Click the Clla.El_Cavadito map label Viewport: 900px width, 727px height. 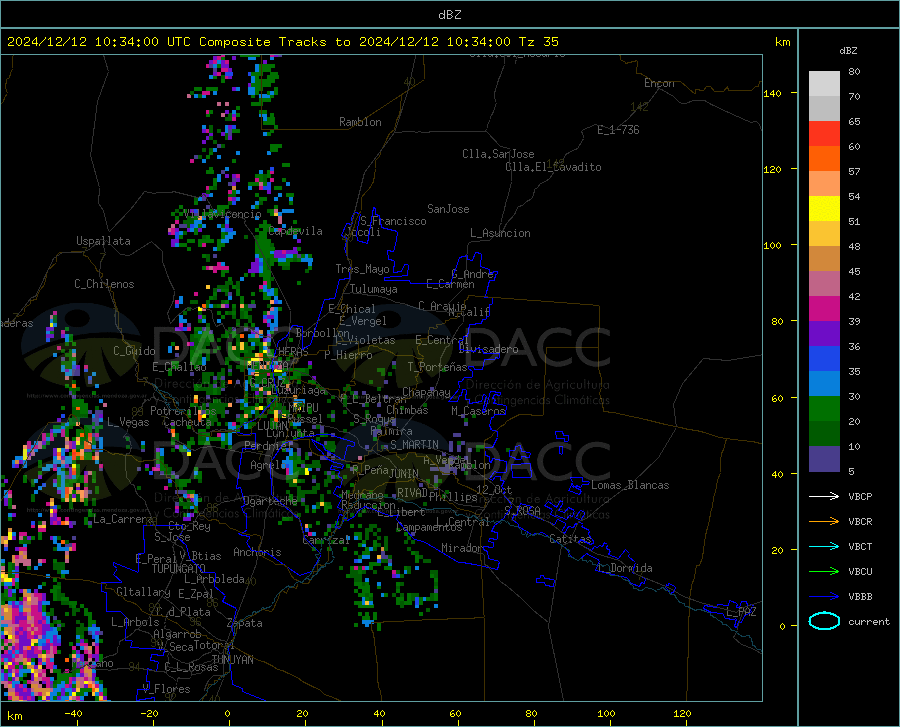pyautogui.click(x=553, y=167)
